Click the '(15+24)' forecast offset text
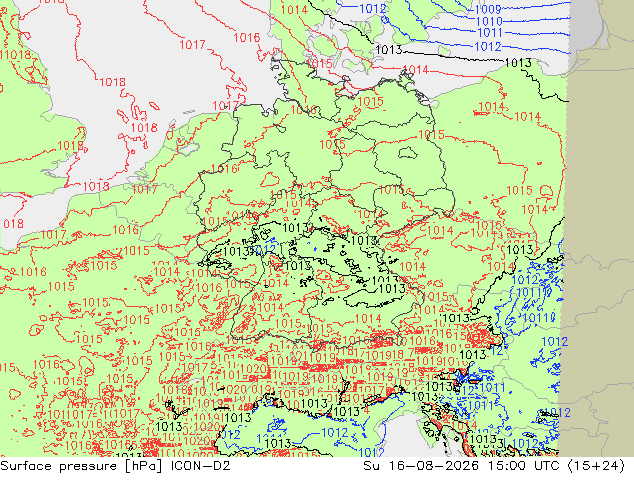 point(596,466)
